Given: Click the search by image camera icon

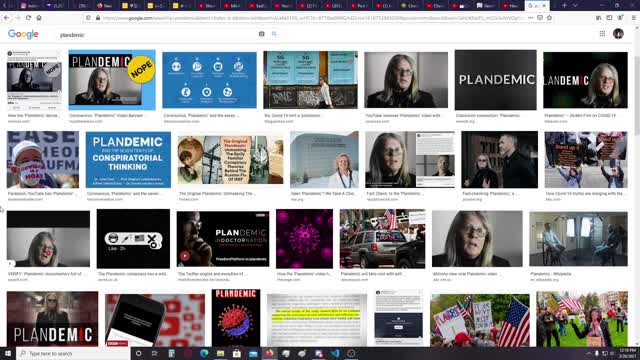Looking at the screenshot, I should [261, 34].
